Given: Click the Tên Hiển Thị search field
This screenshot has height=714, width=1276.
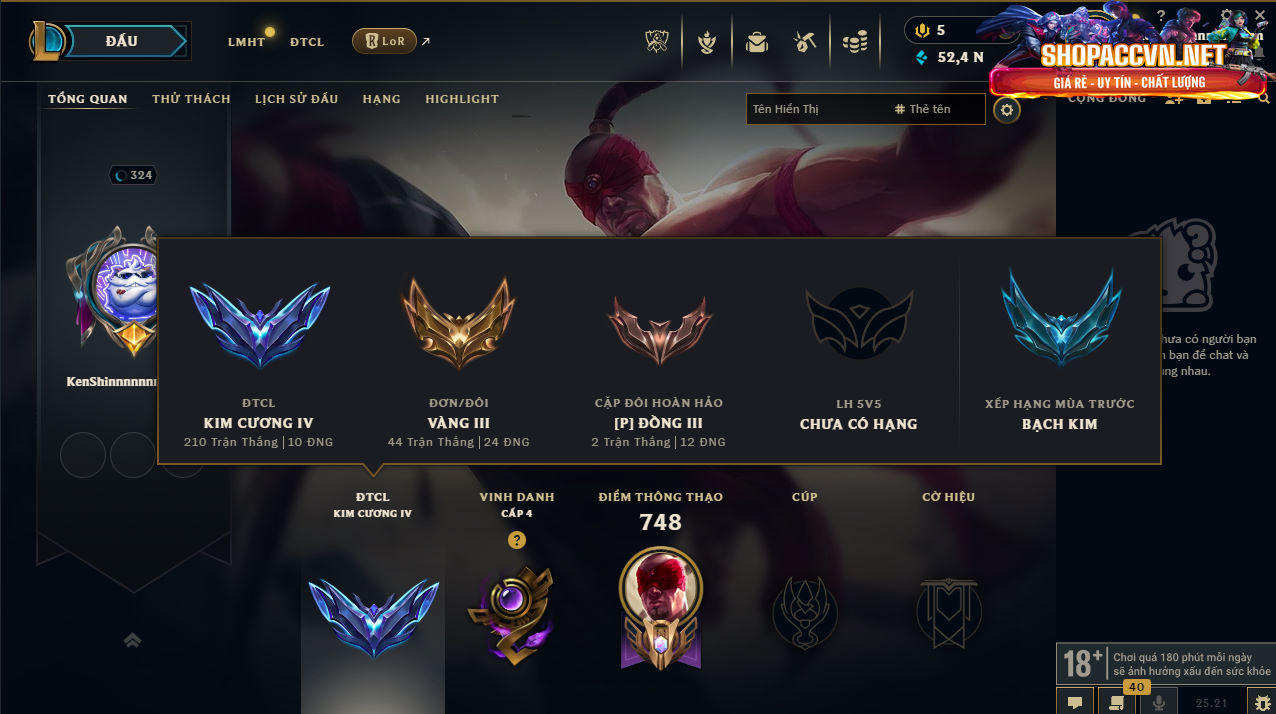Looking at the screenshot, I should (818, 109).
